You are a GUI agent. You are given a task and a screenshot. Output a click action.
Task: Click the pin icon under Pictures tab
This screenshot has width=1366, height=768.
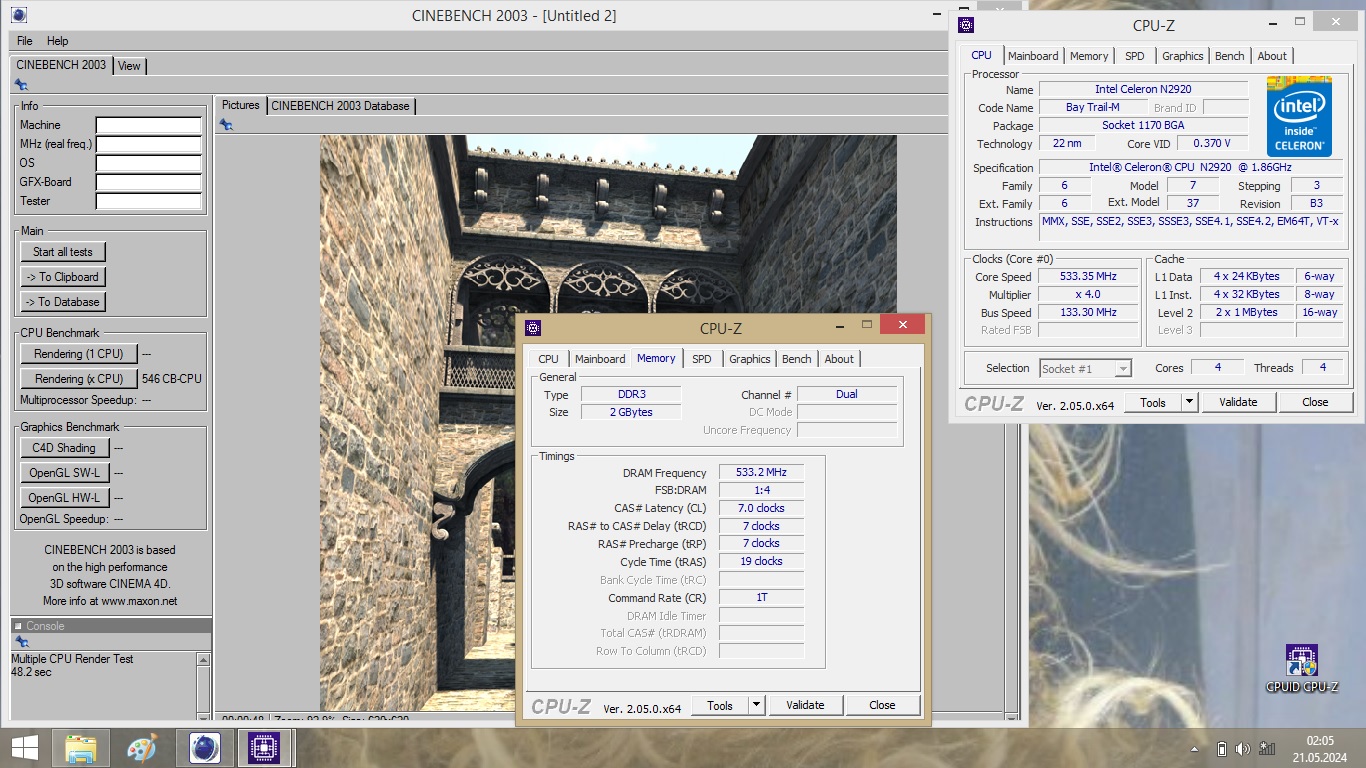click(226, 124)
